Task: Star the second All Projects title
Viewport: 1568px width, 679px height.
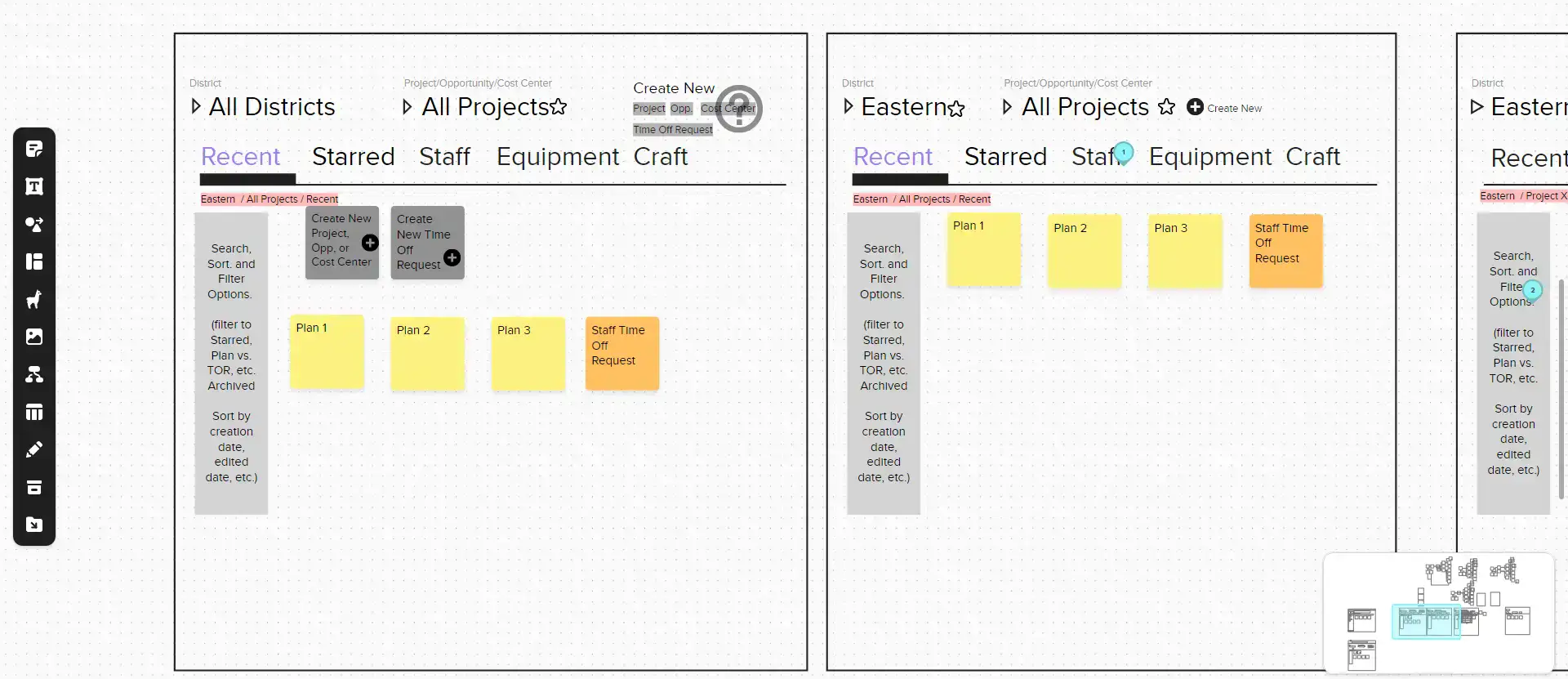Action: [x=1166, y=106]
